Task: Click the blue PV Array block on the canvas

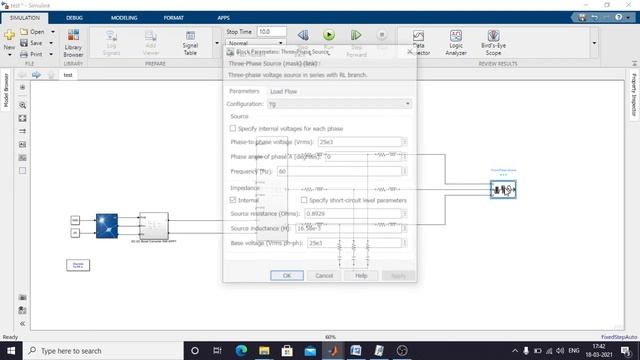Action: coord(107,226)
